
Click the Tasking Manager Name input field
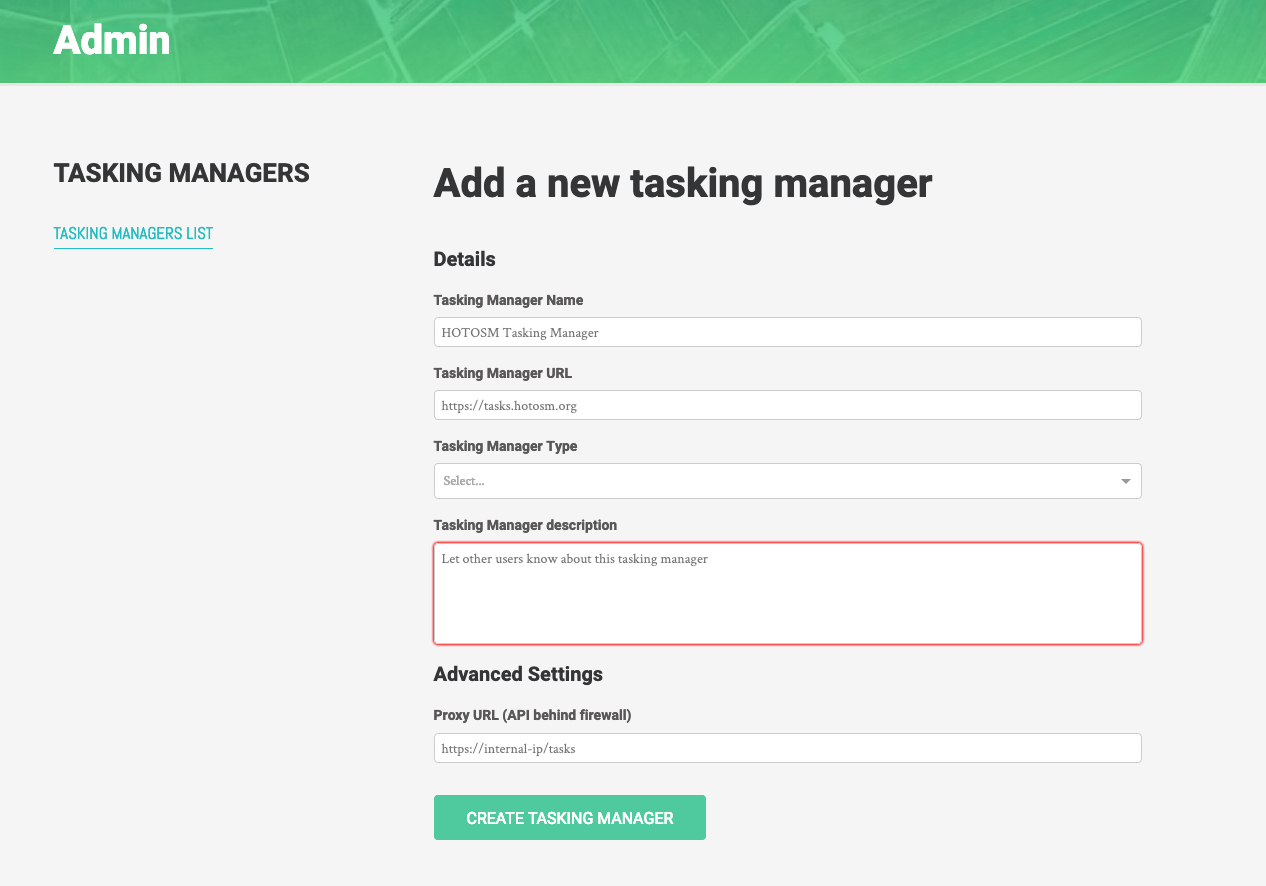(788, 332)
